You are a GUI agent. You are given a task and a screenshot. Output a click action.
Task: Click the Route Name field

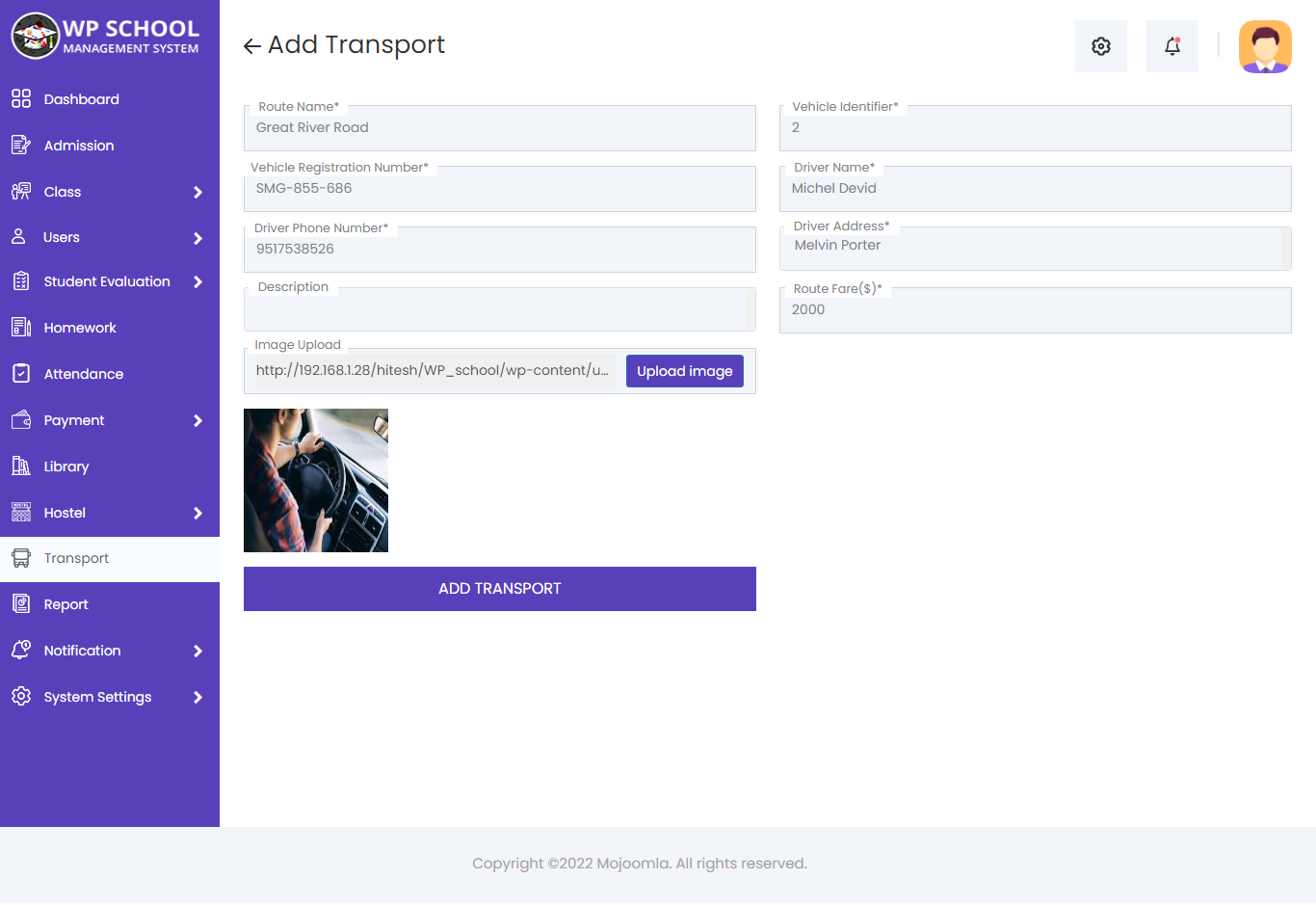[500, 128]
